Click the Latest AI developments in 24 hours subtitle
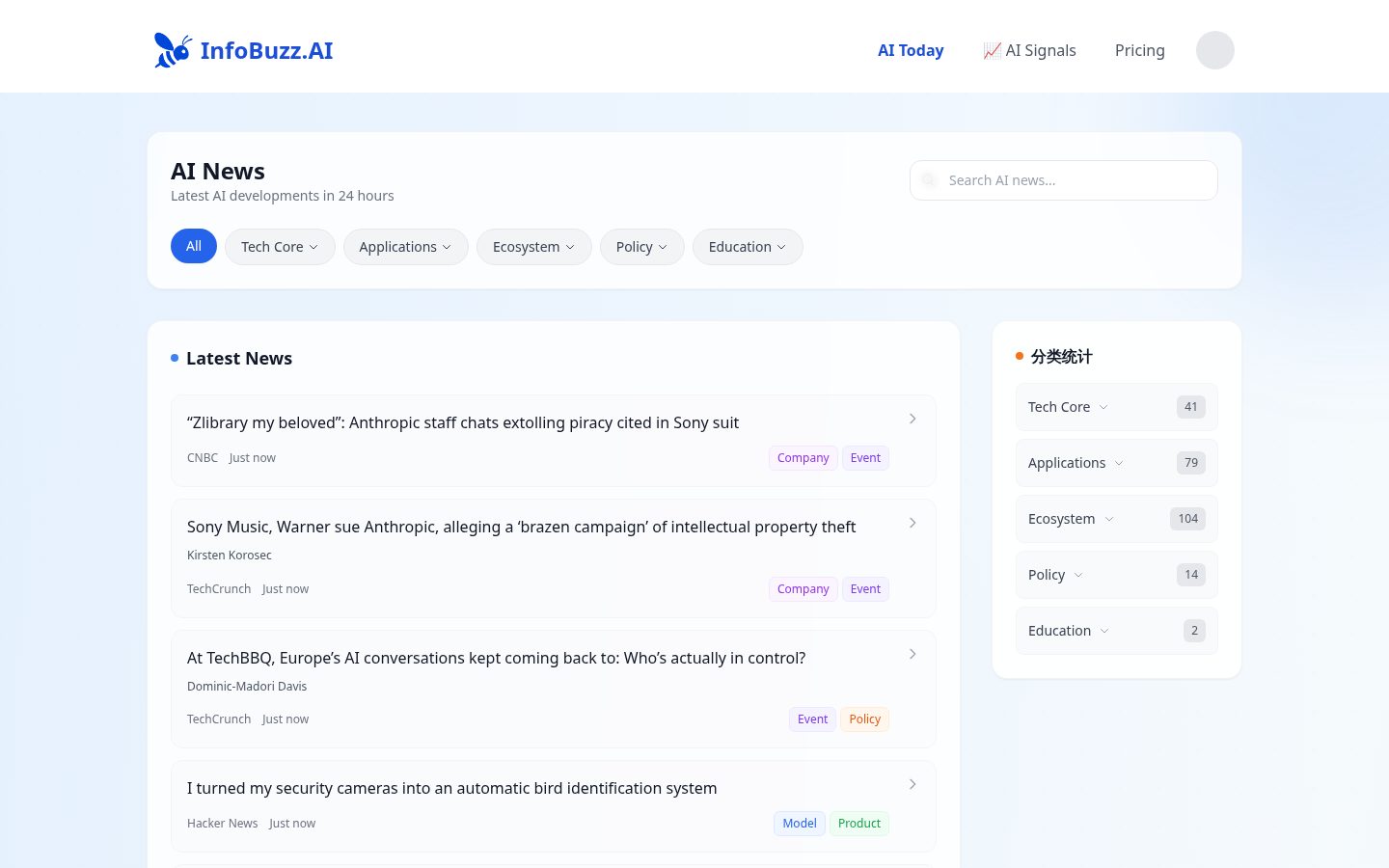The height and width of the screenshot is (868, 1389). (x=283, y=196)
